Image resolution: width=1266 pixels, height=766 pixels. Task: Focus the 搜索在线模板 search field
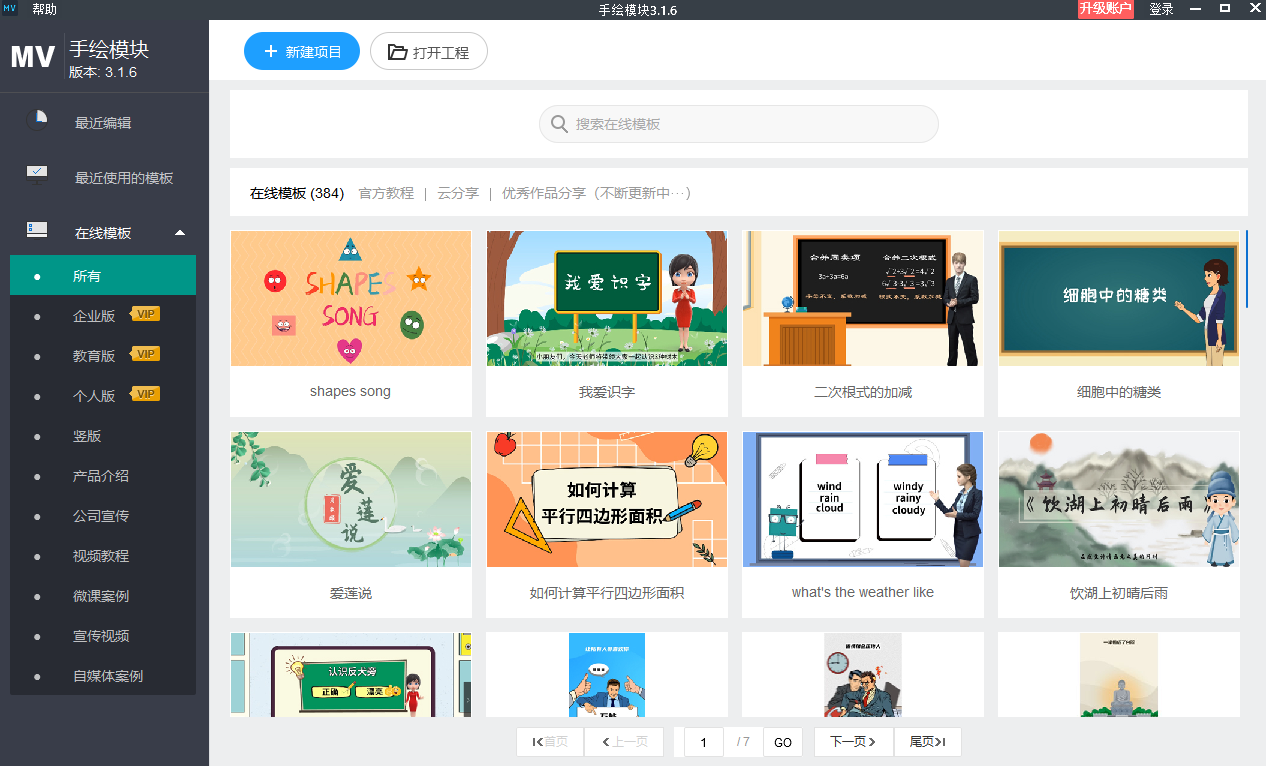(x=739, y=124)
